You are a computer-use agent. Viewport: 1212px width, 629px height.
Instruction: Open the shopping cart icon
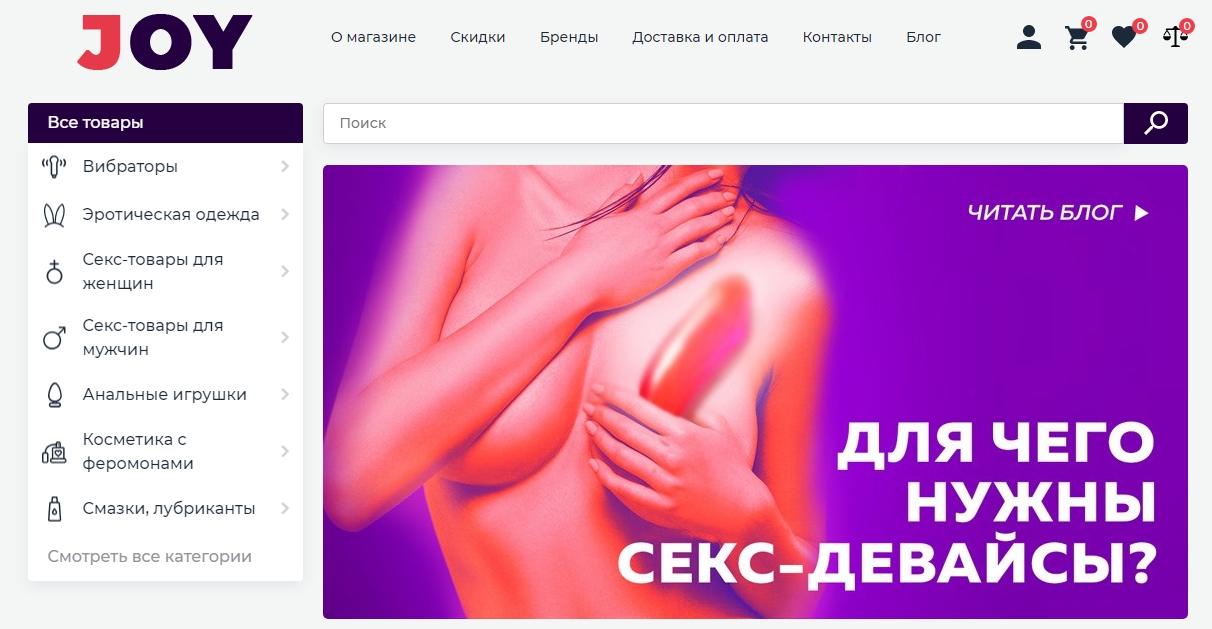[x=1077, y=37]
